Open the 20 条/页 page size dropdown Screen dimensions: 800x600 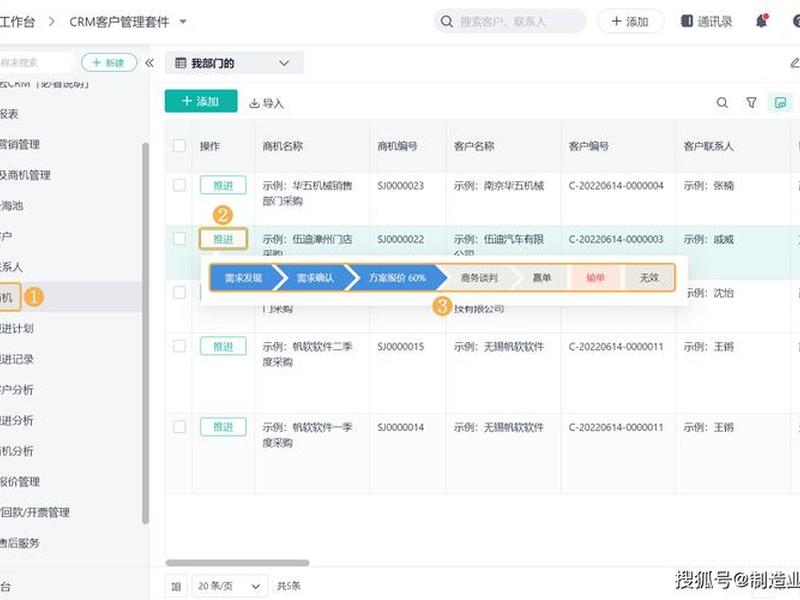click(229, 586)
